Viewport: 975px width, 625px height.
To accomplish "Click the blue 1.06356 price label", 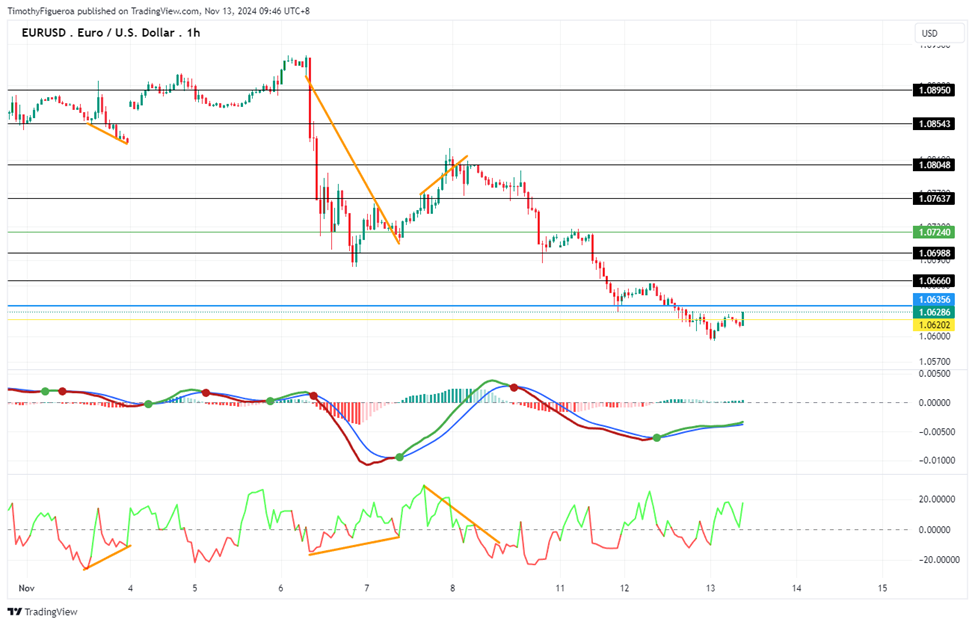I will [x=934, y=300].
